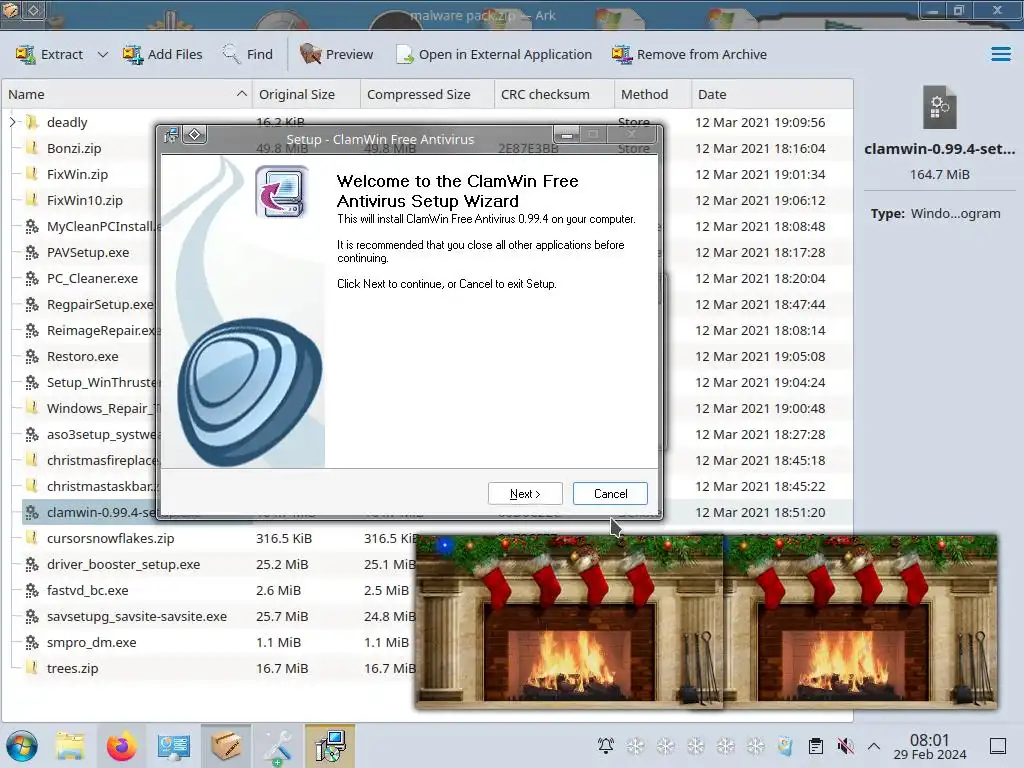Click the Ark titlebar diamond icon

click(x=33, y=10)
